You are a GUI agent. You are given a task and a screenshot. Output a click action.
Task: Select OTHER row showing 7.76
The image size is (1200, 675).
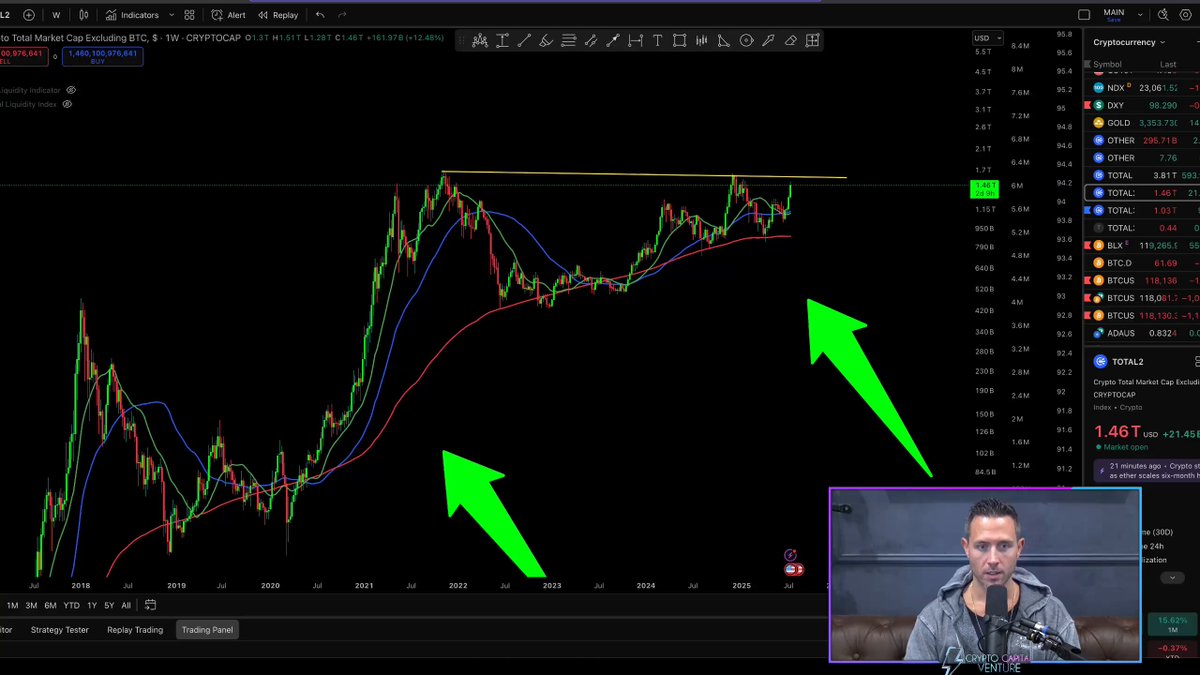point(1142,158)
